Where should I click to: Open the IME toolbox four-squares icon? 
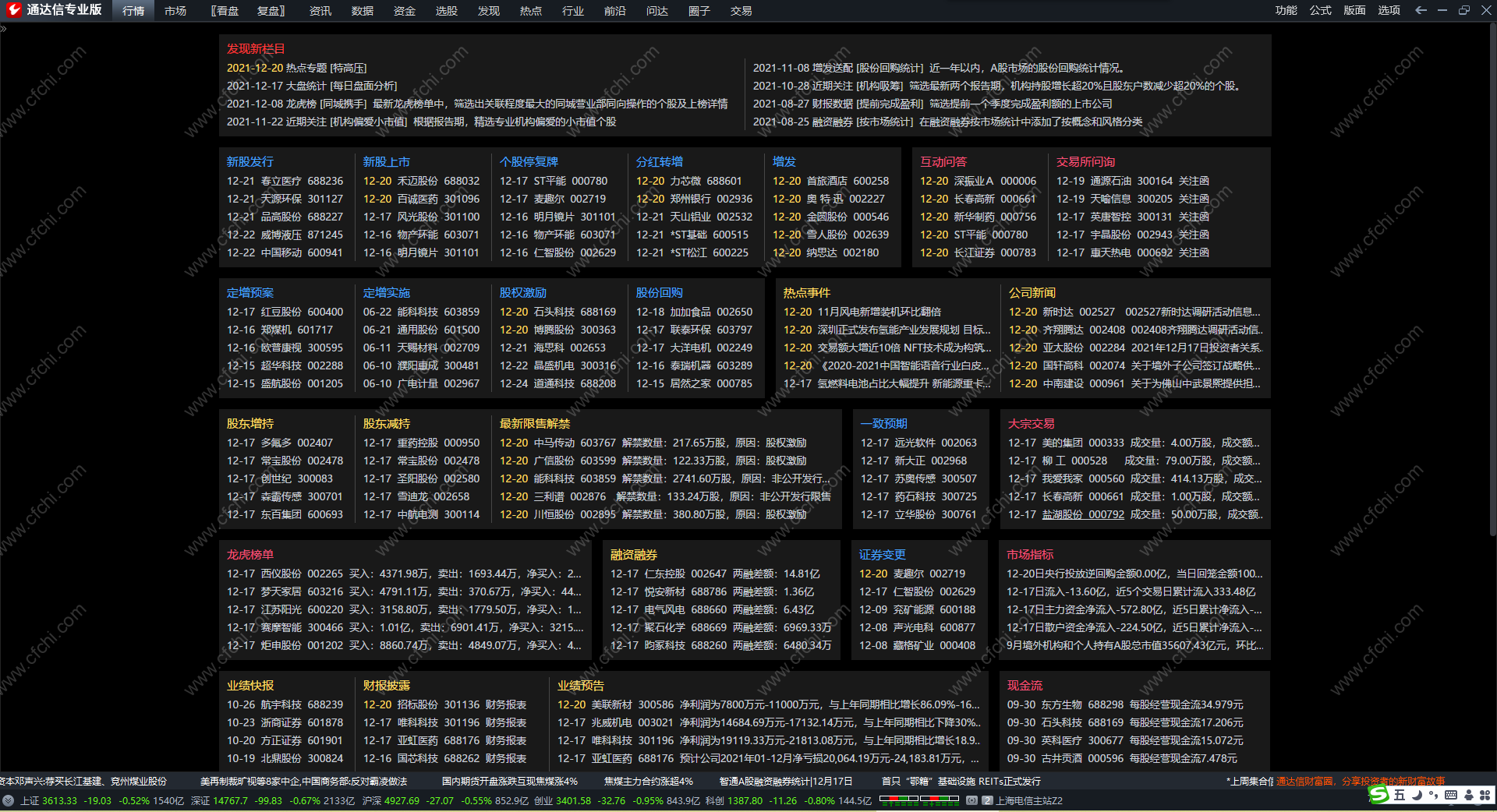pyautogui.click(x=1485, y=795)
